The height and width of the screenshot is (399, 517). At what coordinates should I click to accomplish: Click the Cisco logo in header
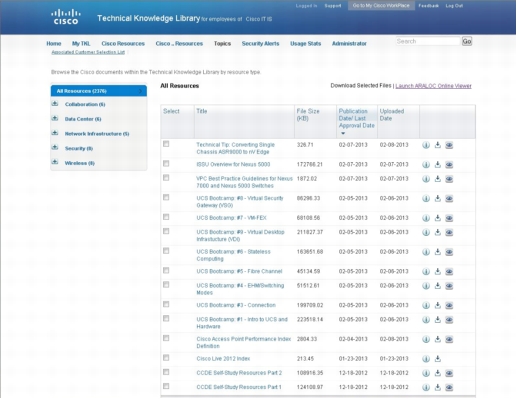(66, 17)
